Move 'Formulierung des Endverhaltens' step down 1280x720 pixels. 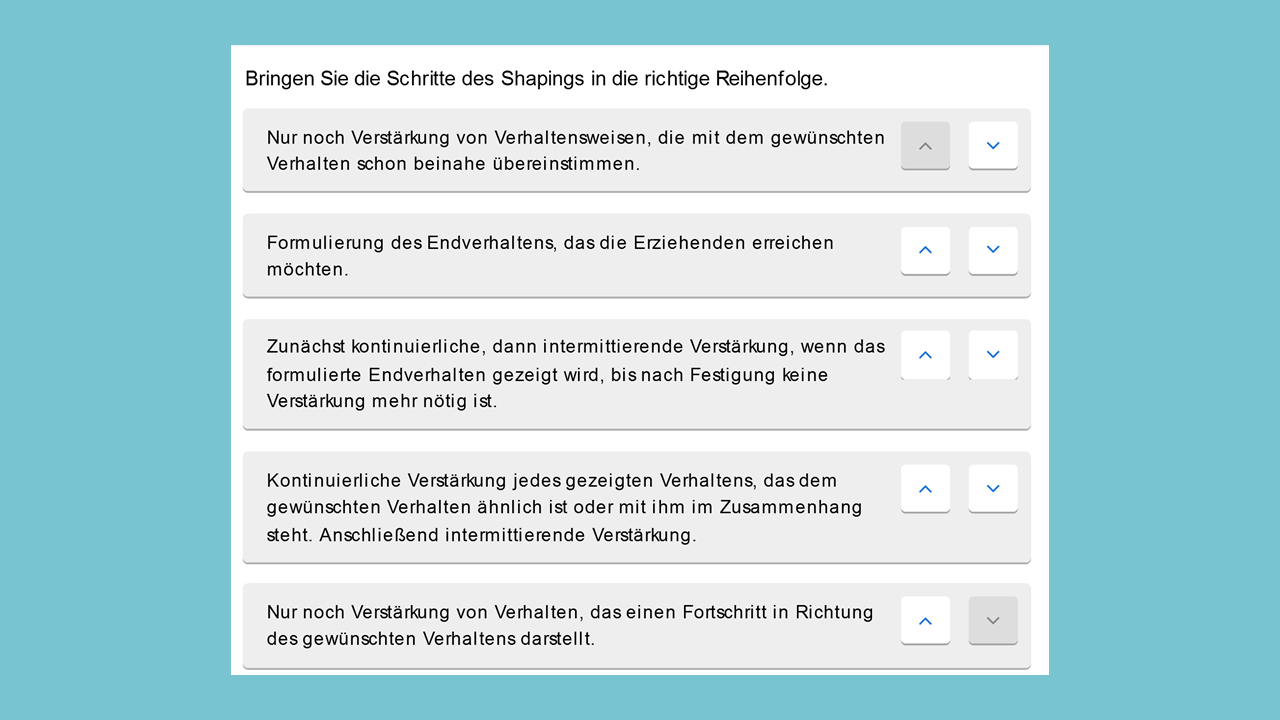[x=993, y=250]
